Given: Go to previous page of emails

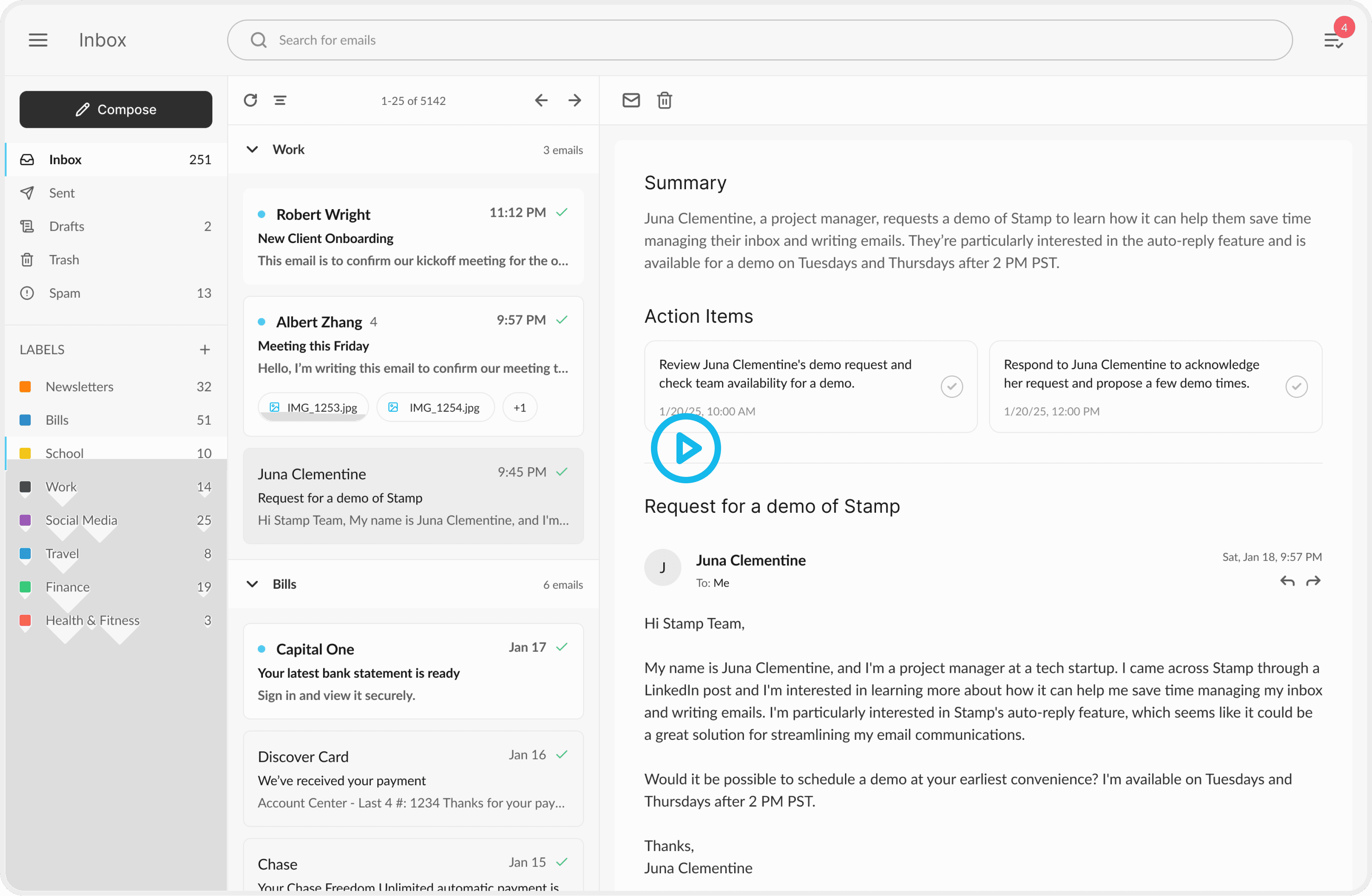Looking at the screenshot, I should [x=541, y=100].
